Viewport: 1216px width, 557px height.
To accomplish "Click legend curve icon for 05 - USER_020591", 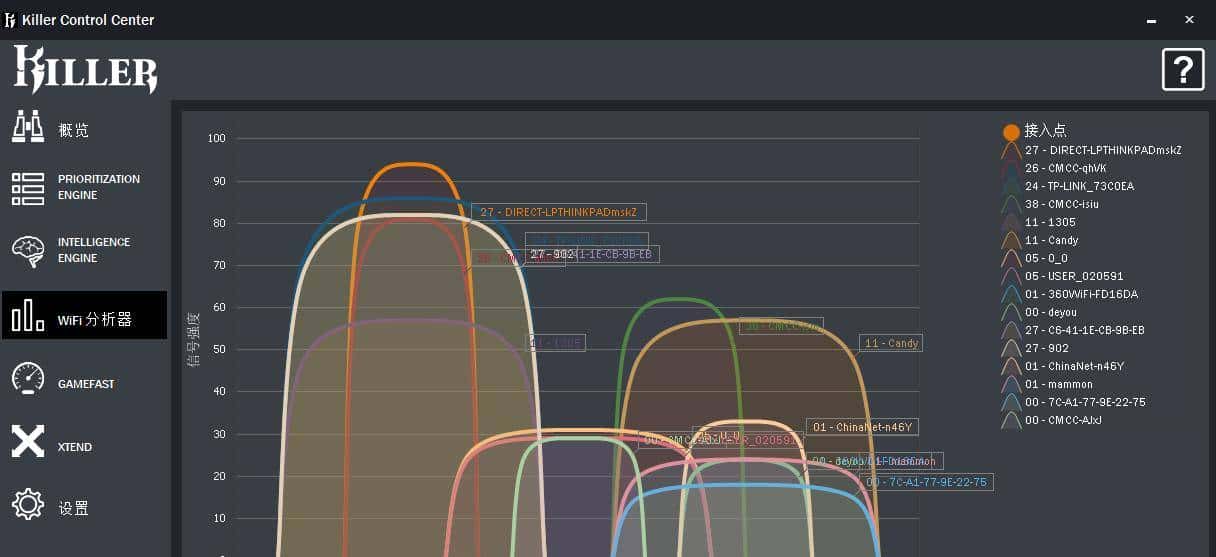I will tap(1011, 276).
